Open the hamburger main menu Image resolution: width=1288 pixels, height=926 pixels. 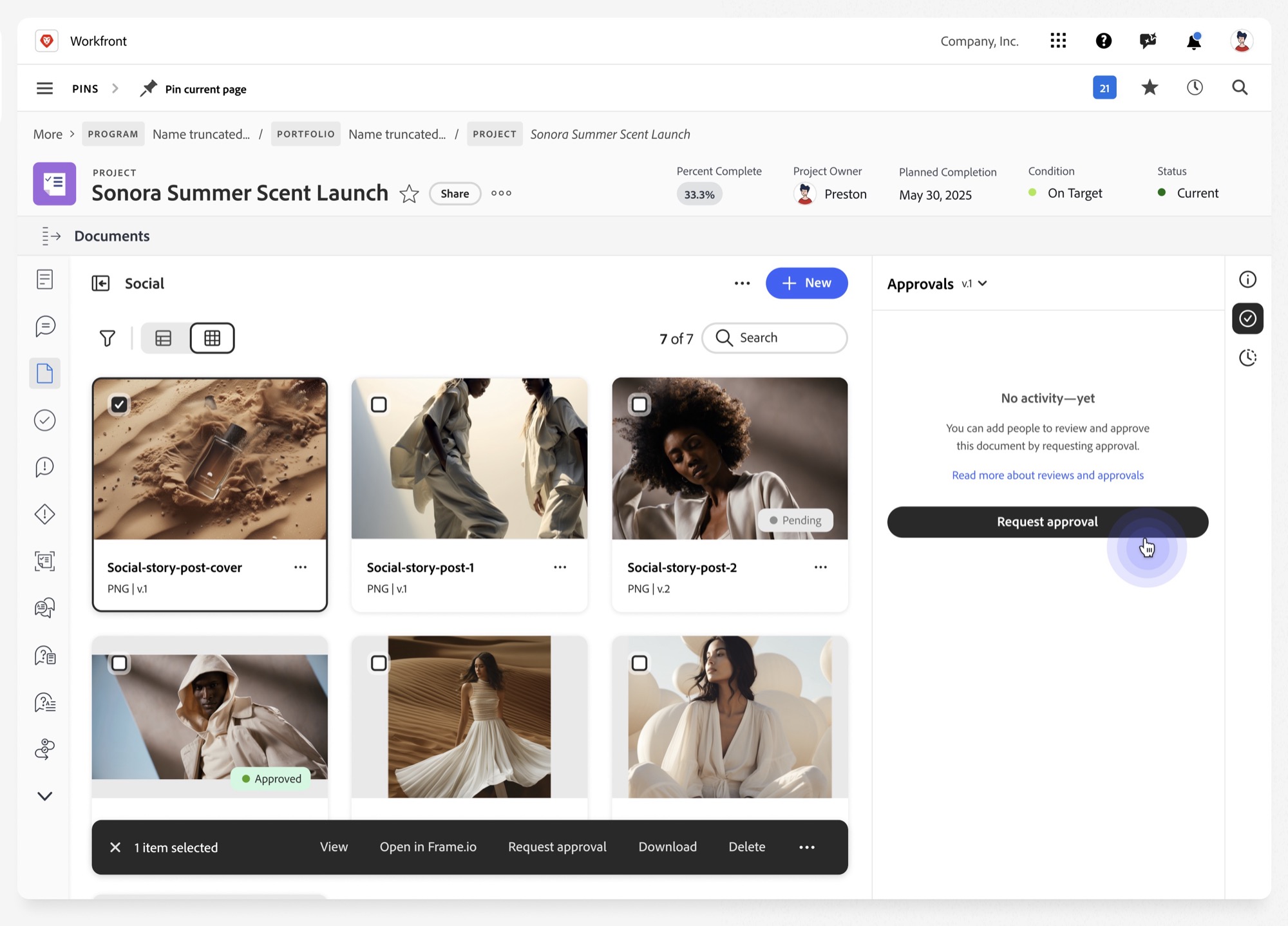click(x=44, y=88)
